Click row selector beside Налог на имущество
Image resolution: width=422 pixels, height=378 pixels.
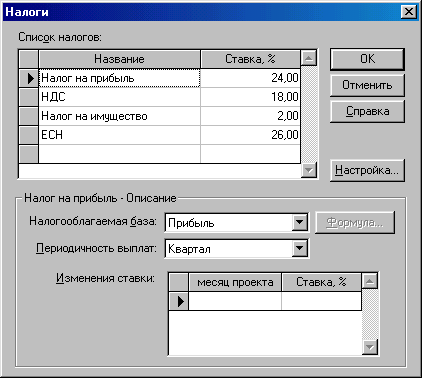pyautogui.click(x=29, y=116)
